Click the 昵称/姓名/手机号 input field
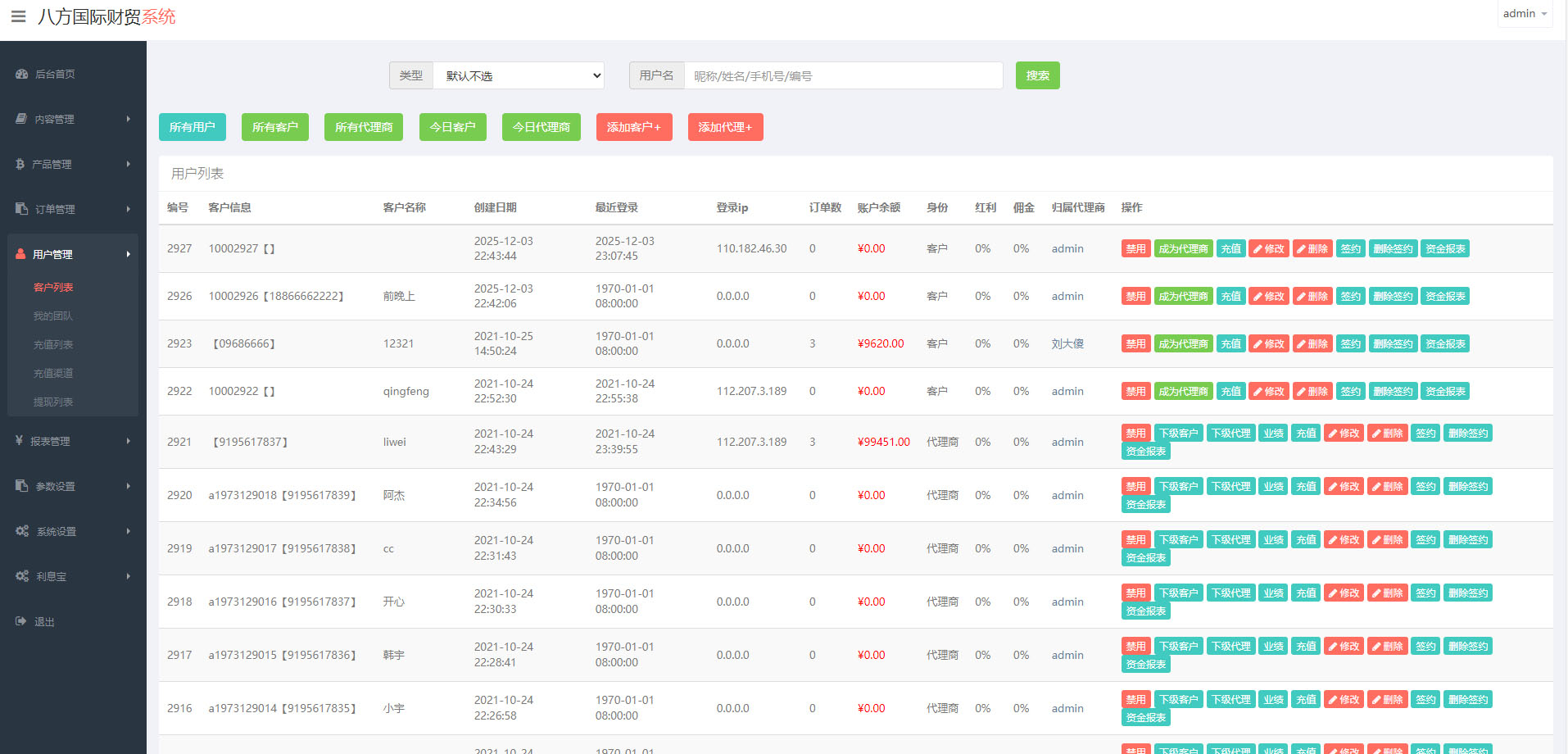The height and width of the screenshot is (754, 1568). (843, 75)
